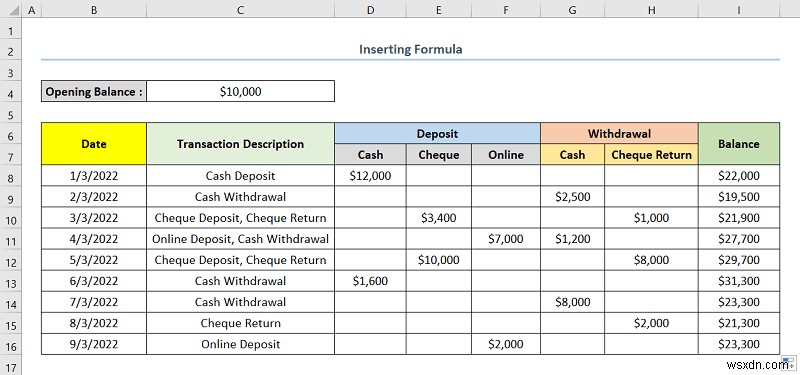
Task: Click the Online subheader under Deposit
Action: pos(506,155)
